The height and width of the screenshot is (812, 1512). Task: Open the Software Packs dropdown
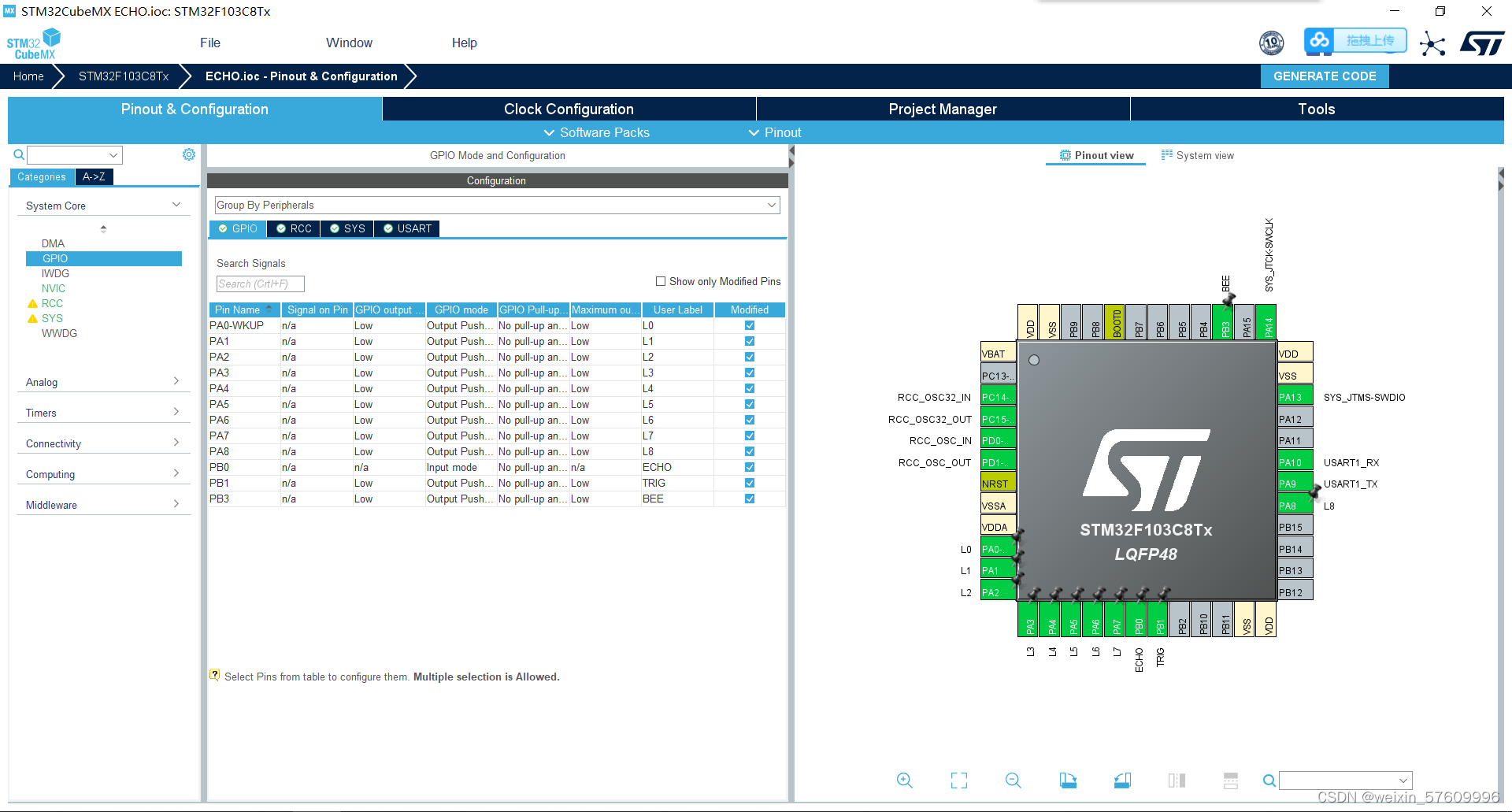[597, 132]
